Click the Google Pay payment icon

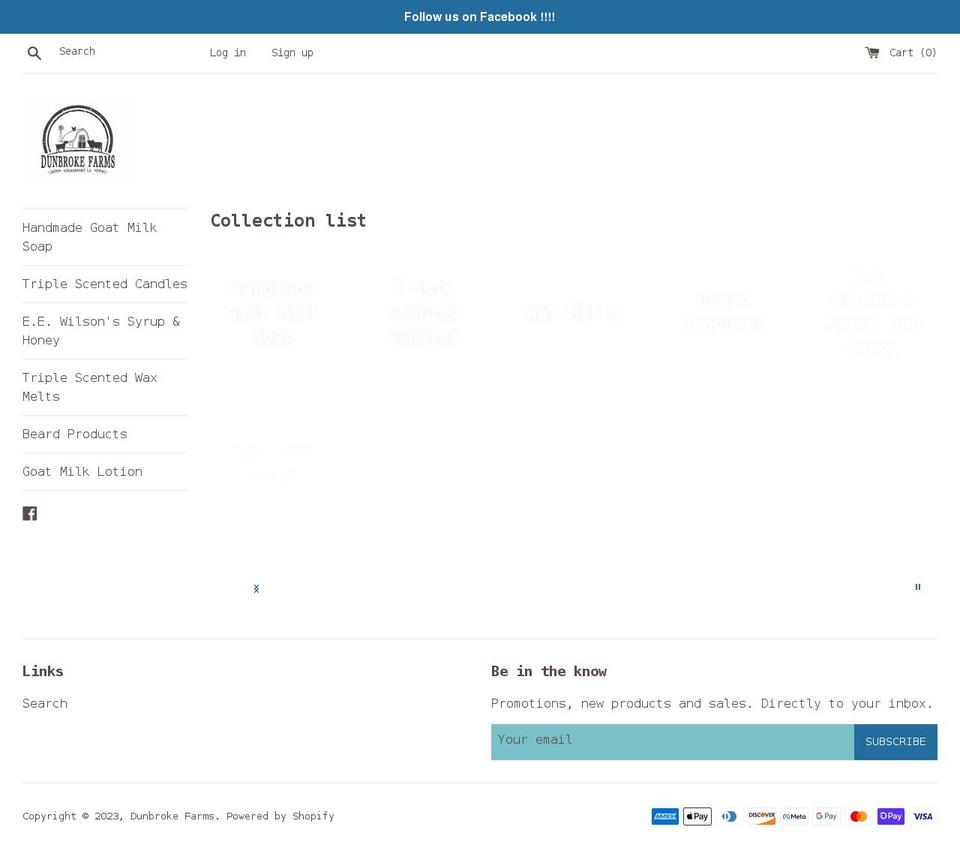(x=826, y=816)
